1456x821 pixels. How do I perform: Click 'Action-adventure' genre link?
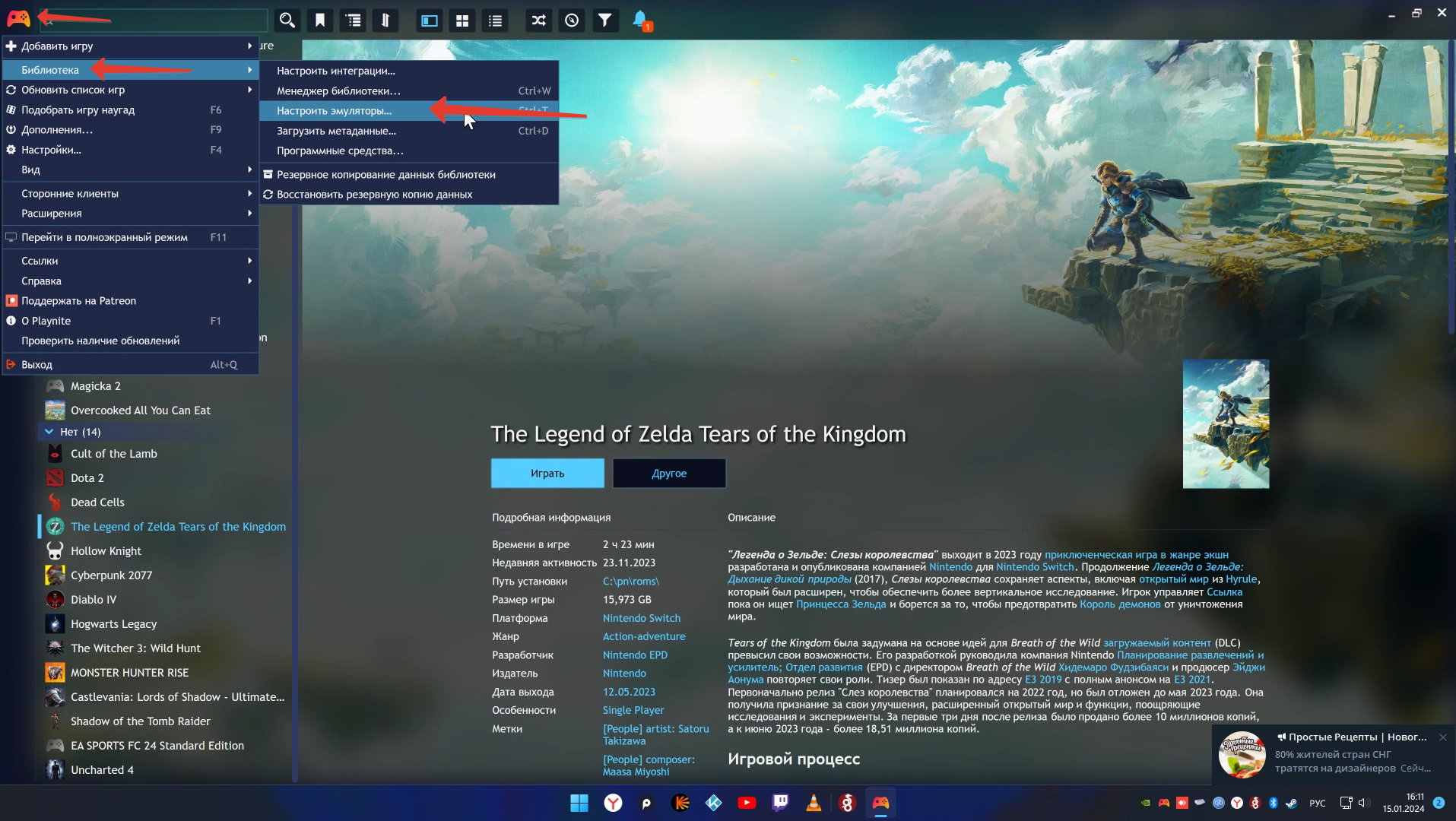click(x=644, y=636)
